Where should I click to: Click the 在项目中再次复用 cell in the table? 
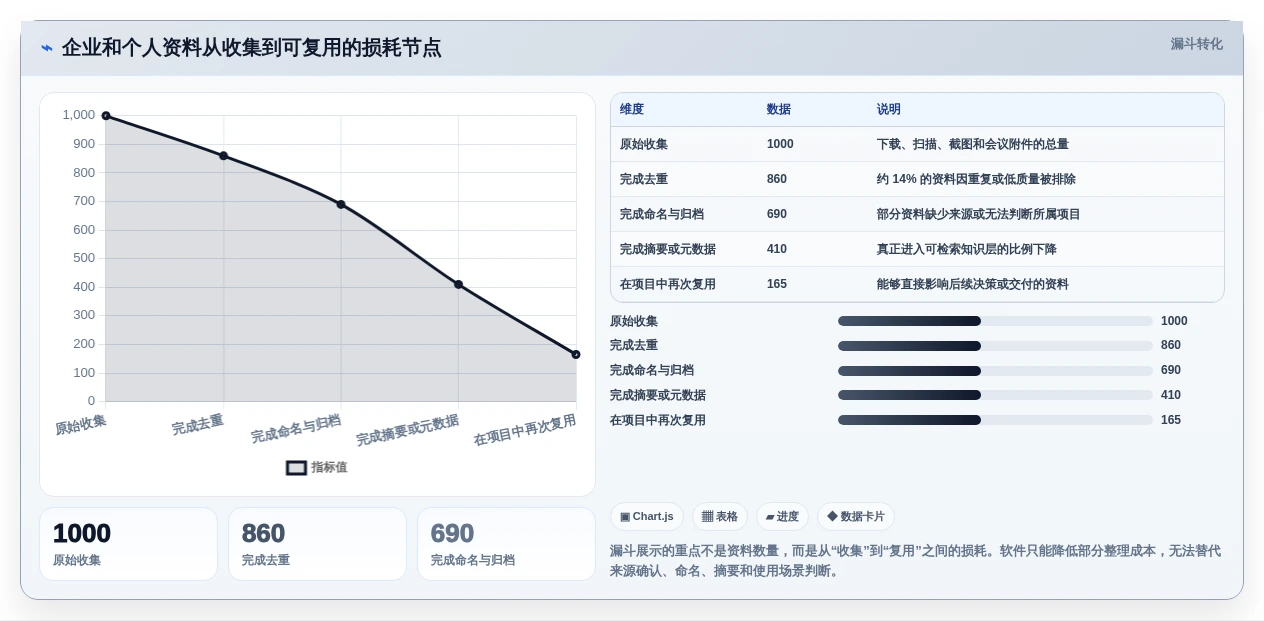668,284
